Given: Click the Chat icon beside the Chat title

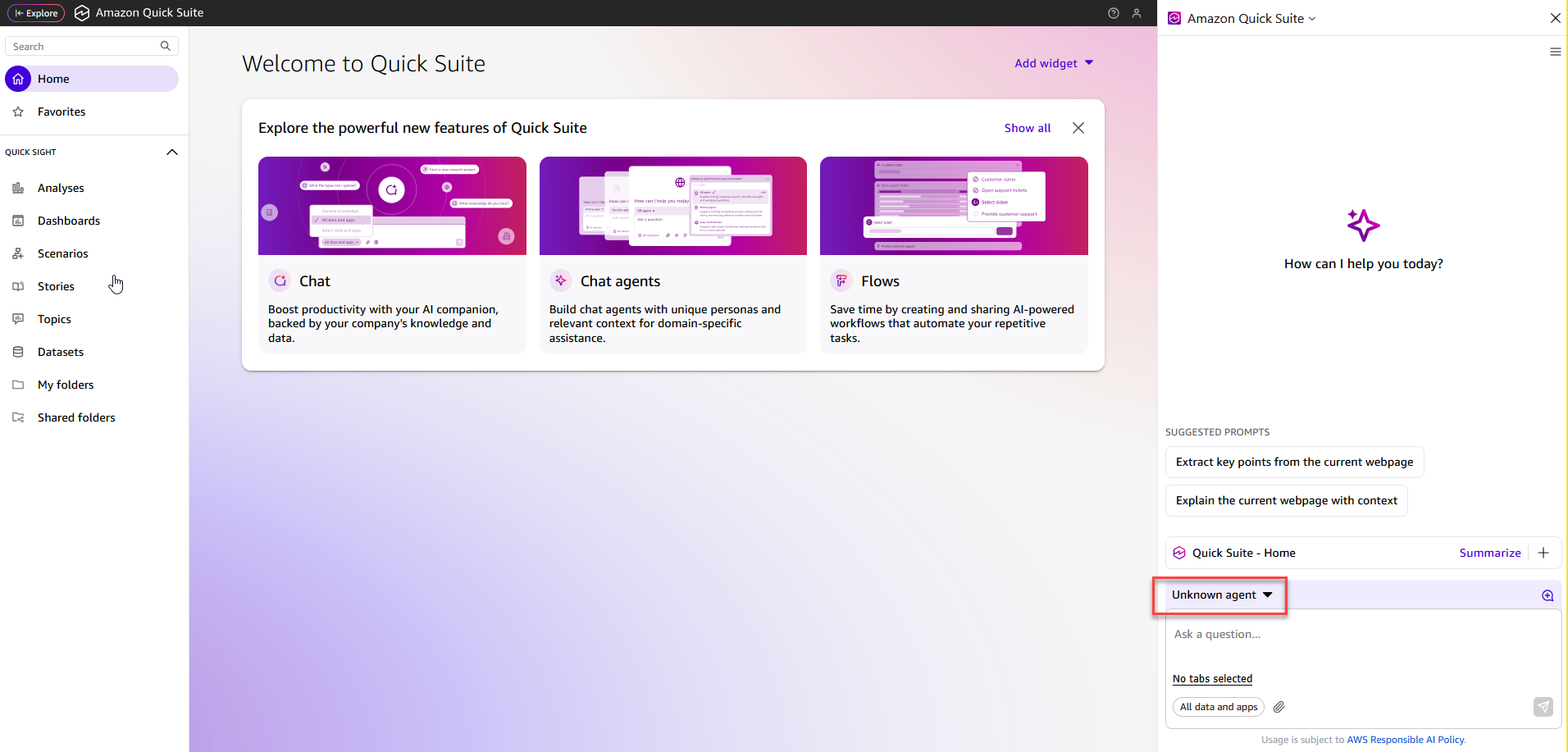Looking at the screenshot, I should 280,280.
